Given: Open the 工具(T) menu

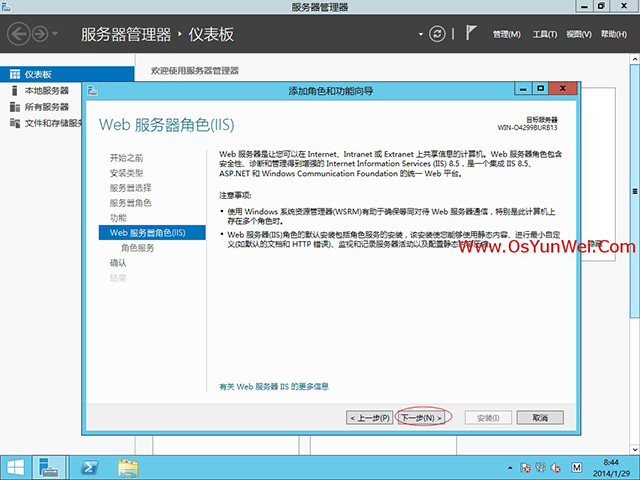Looking at the screenshot, I should pyautogui.click(x=545, y=35).
